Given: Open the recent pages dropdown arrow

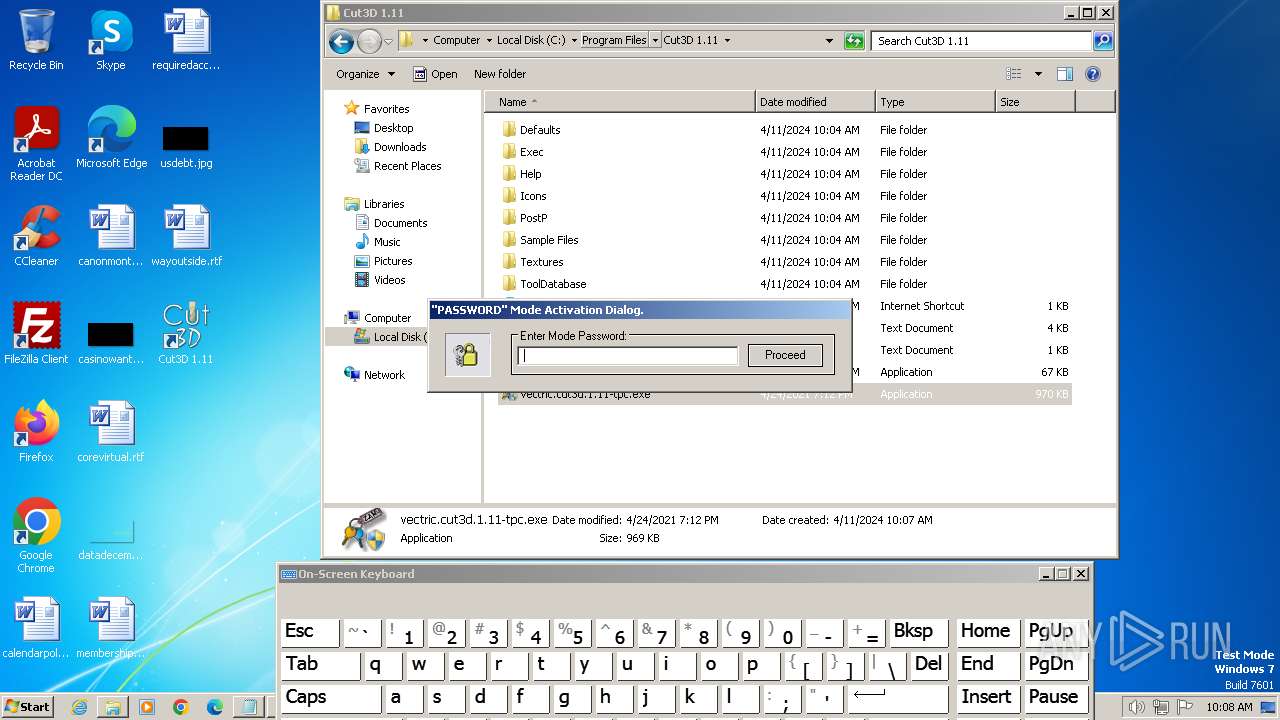Looking at the screenshot, I should coord(388,41).
